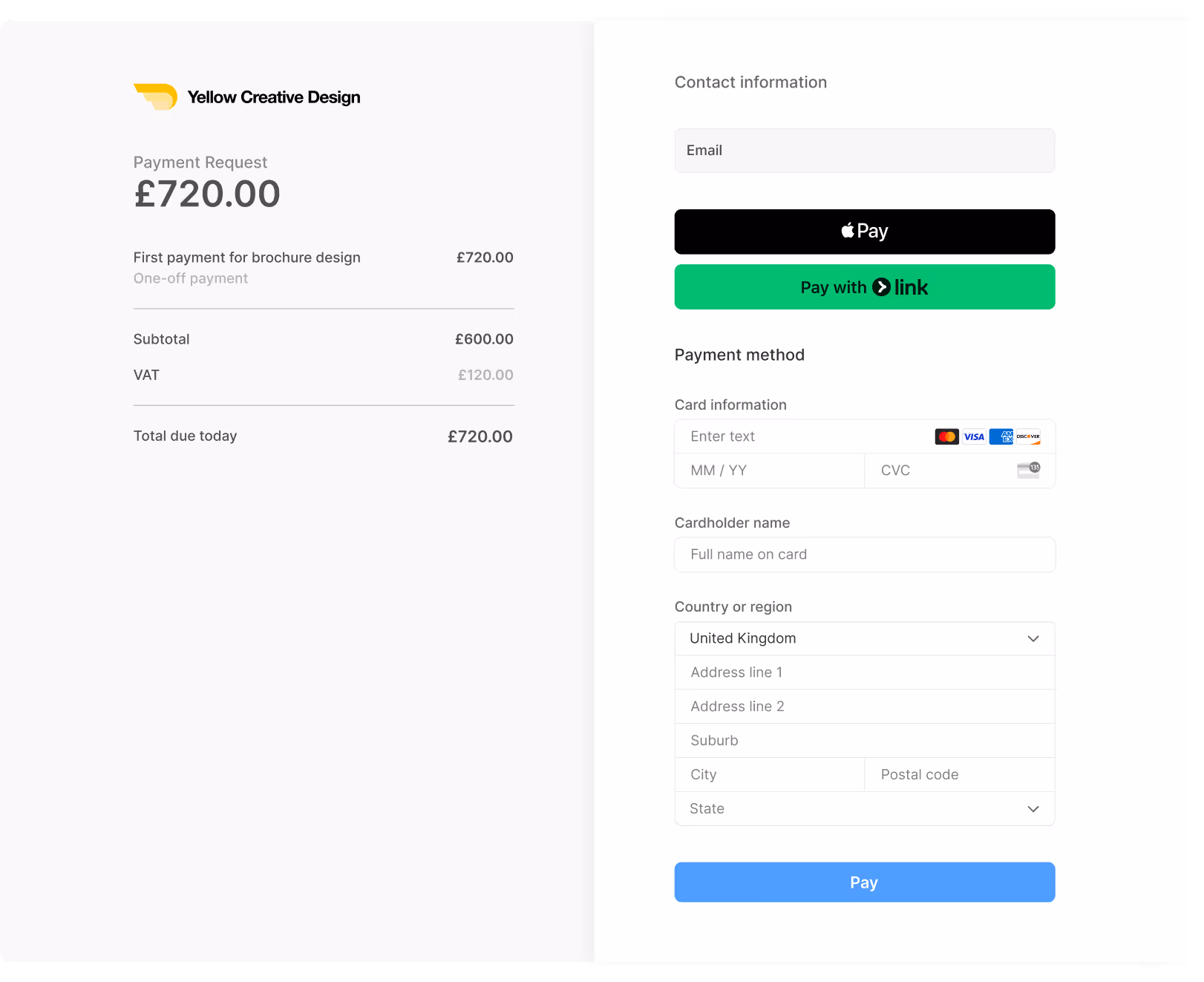Viewport: 1204px width, 982px height.
Task: Click the Full name on card field
Action: [x=864, y=554]
